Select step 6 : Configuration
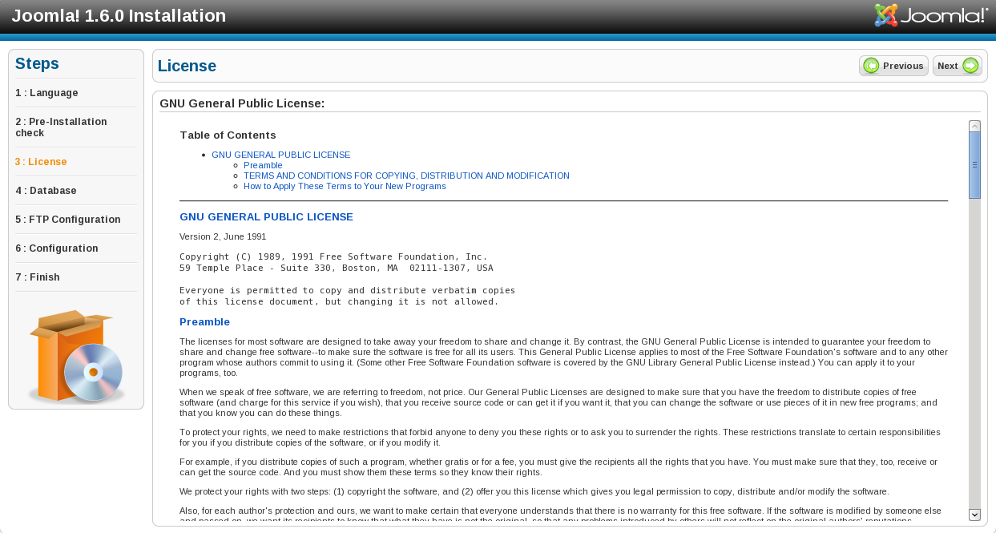996x533 pixels. (x=57, y=248)
